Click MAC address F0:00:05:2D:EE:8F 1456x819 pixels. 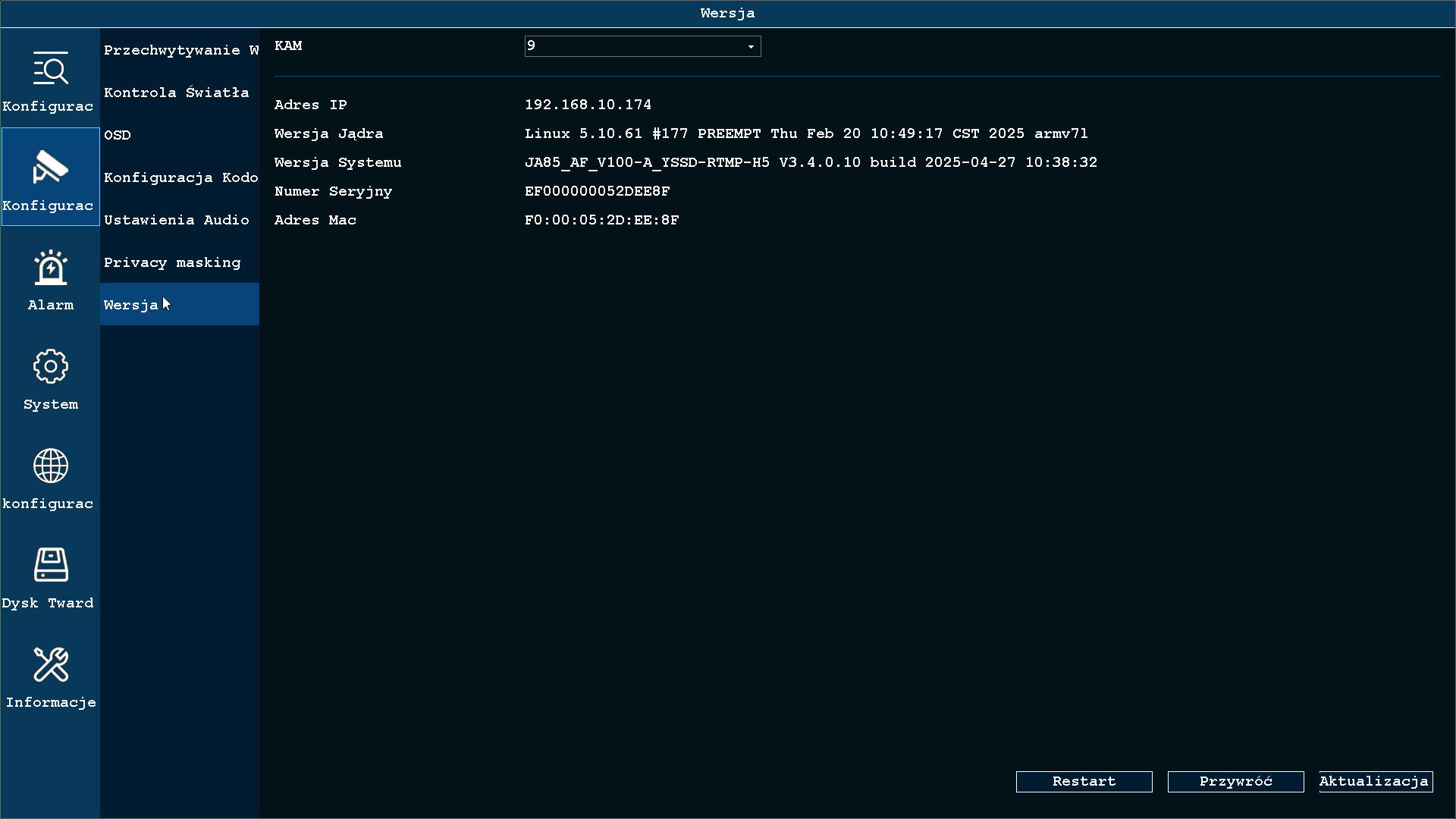pos(601,220)
